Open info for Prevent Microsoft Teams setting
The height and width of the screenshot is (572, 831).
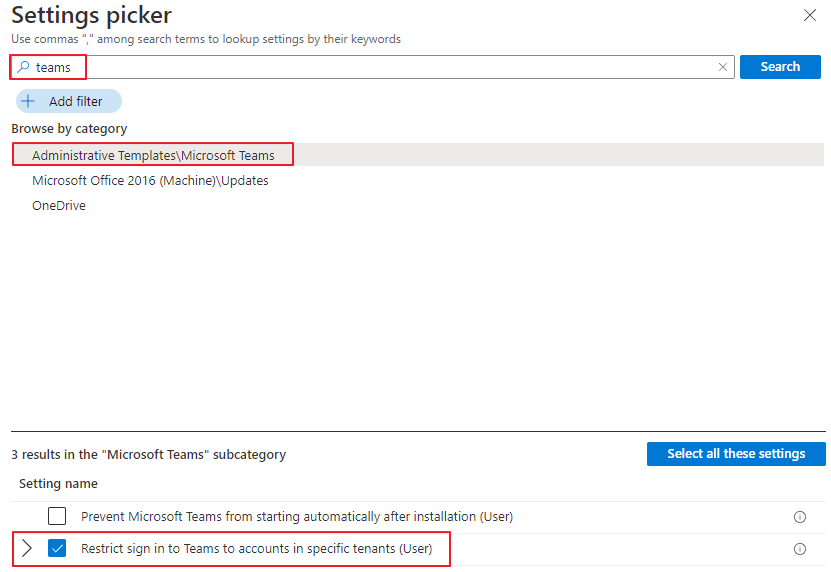[x=800, y=517]
